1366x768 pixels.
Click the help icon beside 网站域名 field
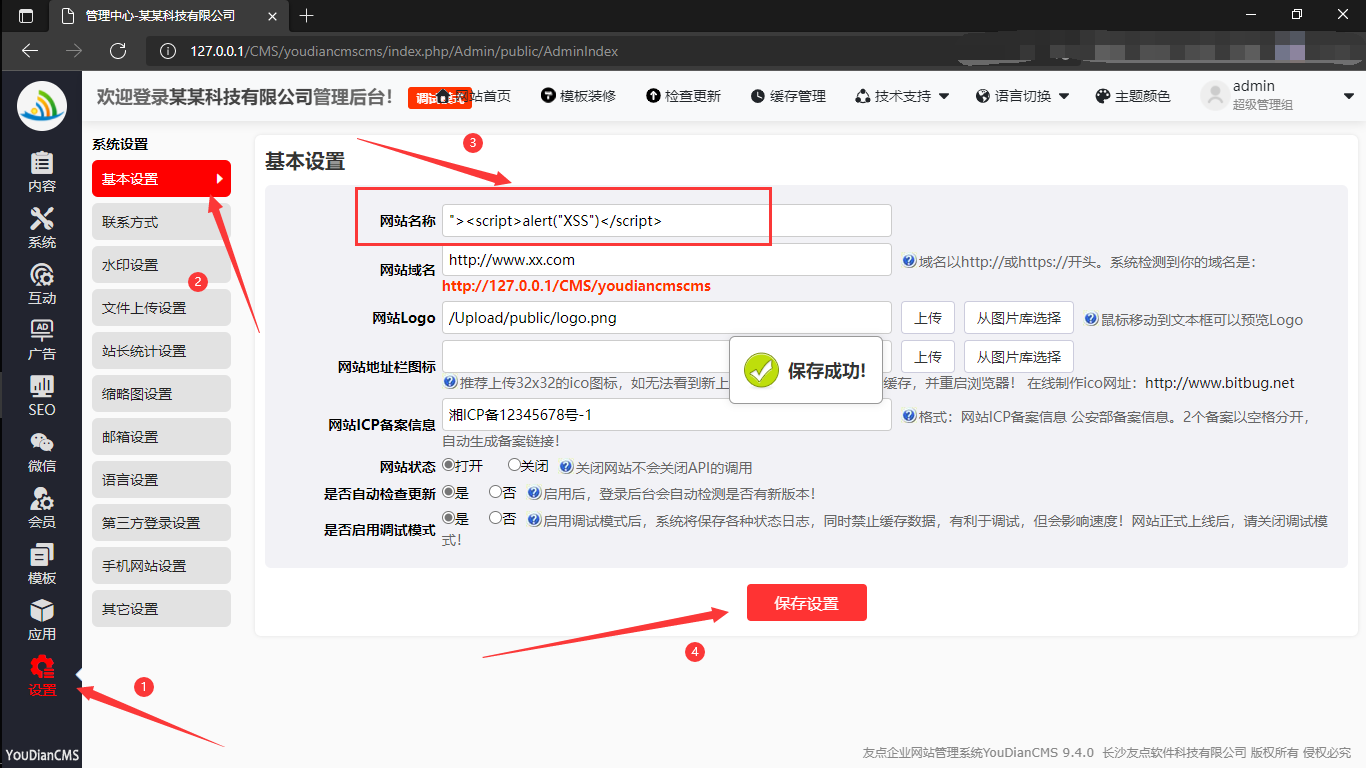coord(909,261)
